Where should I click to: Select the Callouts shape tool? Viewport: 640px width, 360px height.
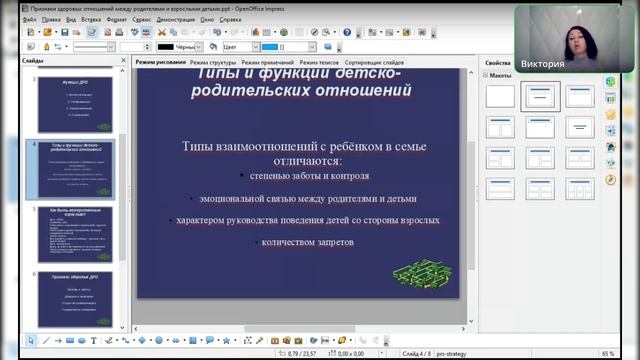[x=209, y=340]
